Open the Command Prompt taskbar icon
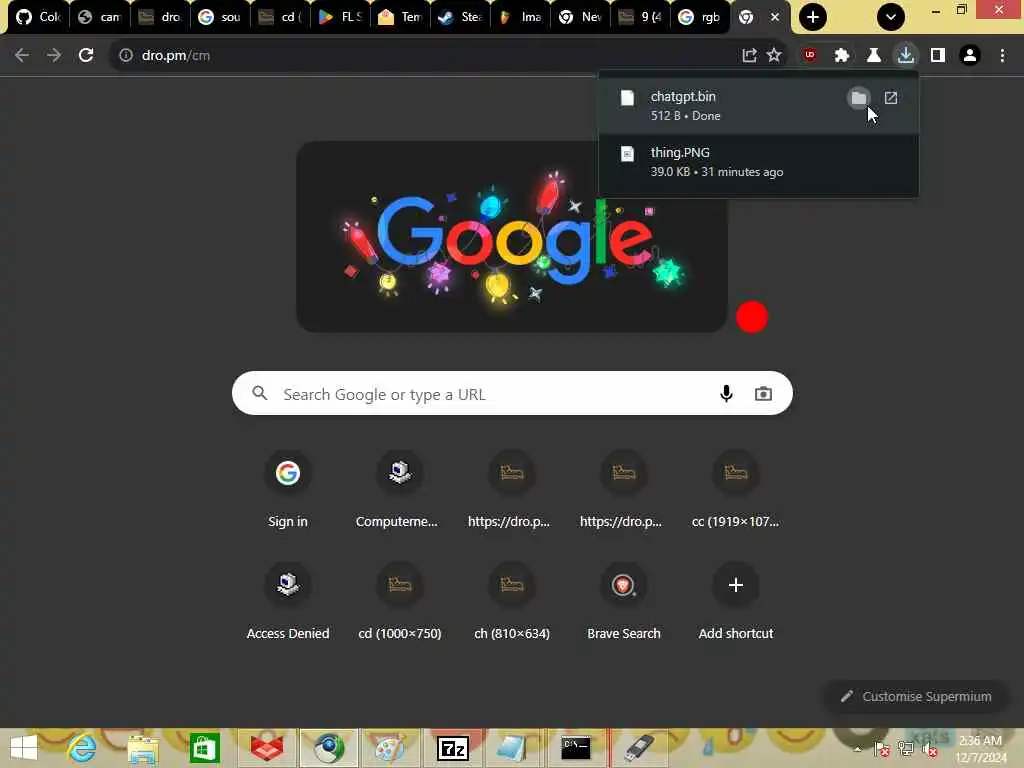The height and width of the screenshot is (768, 1024). pos(577,748)
